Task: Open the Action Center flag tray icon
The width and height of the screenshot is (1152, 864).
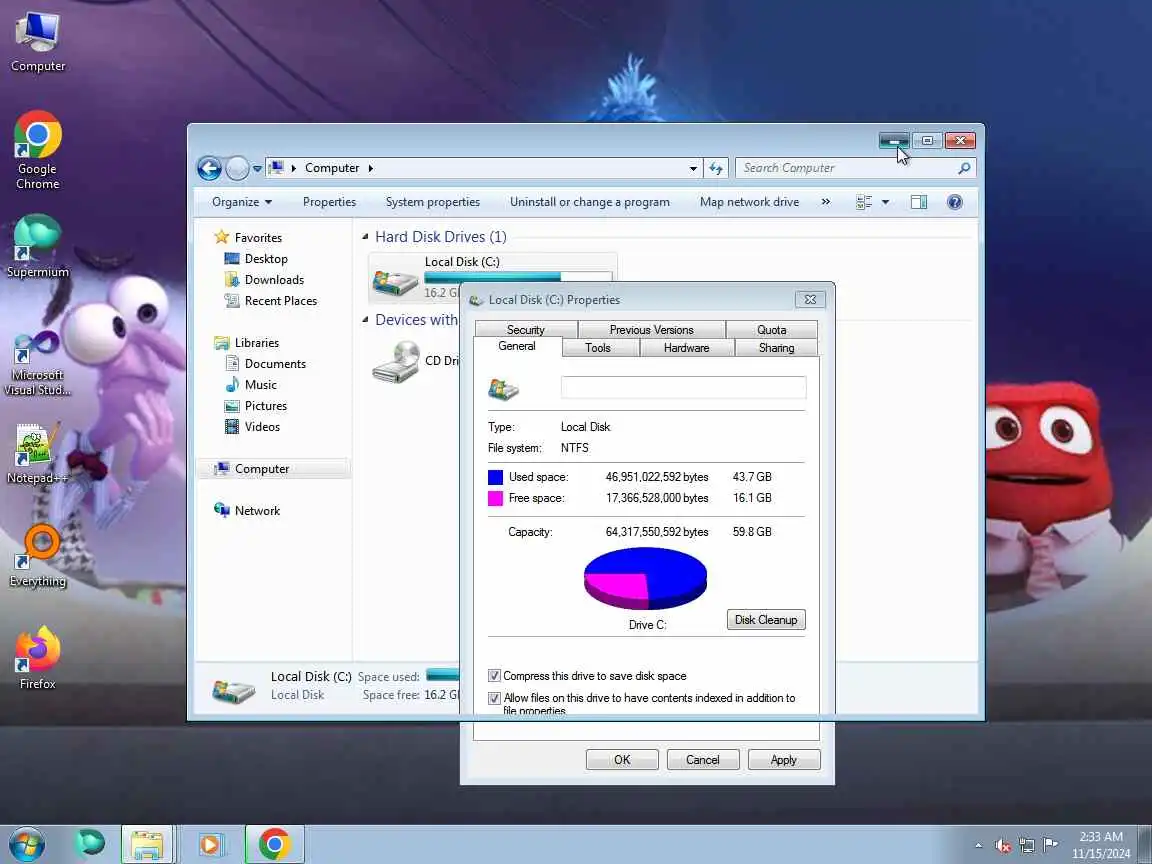Action: tap(1051, 845)
